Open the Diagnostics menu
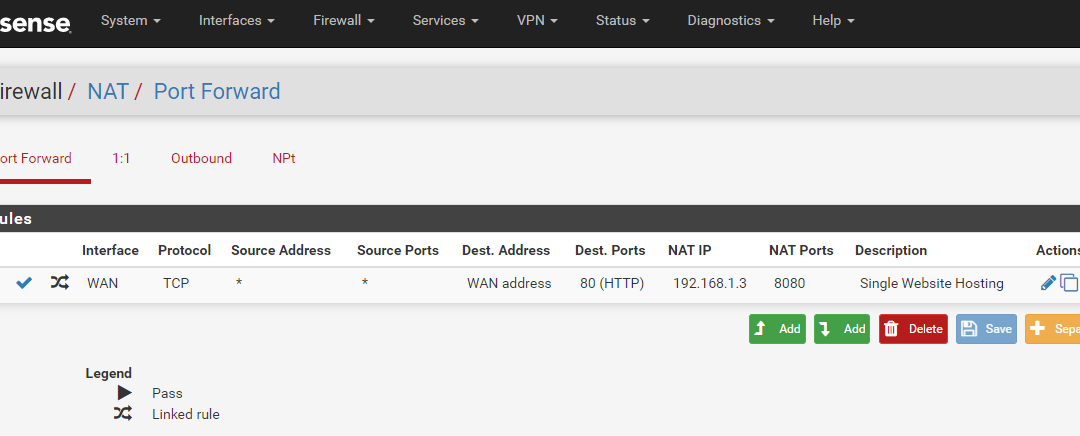Screen dimensions: 1080x436 coord(731,21)
